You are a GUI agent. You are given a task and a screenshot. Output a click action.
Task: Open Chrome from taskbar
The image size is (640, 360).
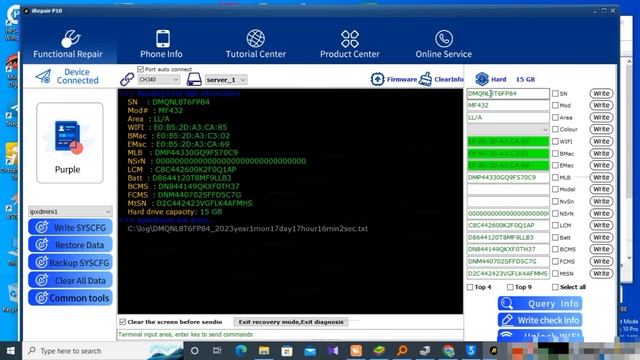(448, 351)
